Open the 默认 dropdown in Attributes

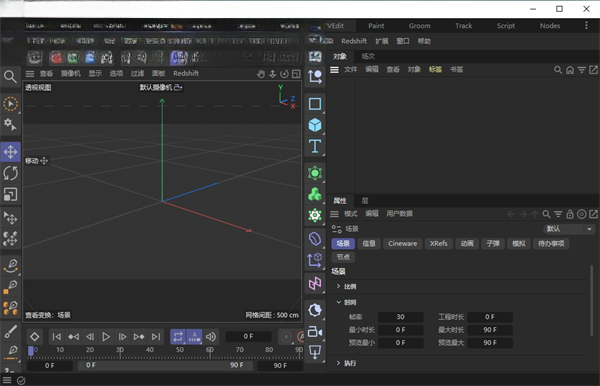[x=568, y=229]
